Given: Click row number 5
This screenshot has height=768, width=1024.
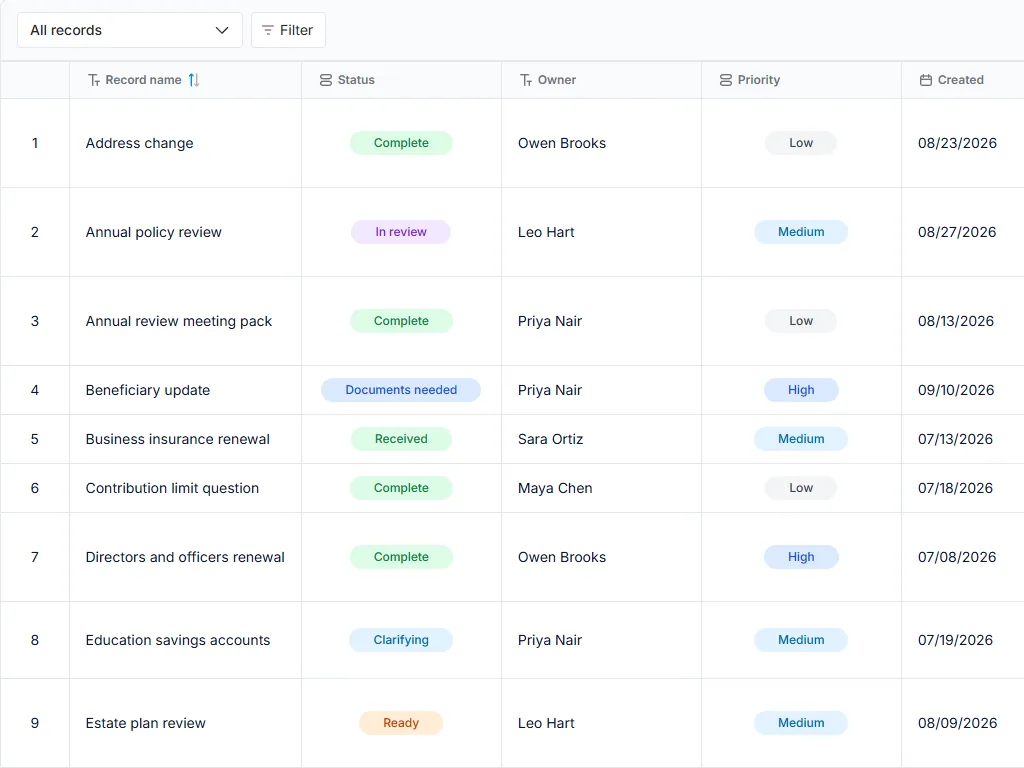Looking at the screenshot, I should [x=35, y=439].
